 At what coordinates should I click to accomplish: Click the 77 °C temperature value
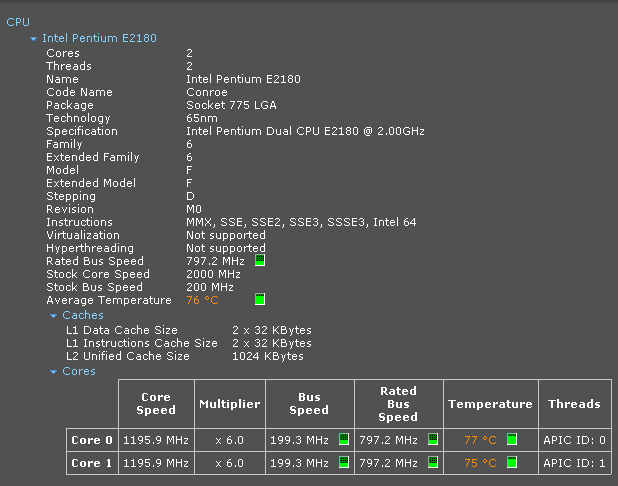pyautogui.click(x=480, y=440)
